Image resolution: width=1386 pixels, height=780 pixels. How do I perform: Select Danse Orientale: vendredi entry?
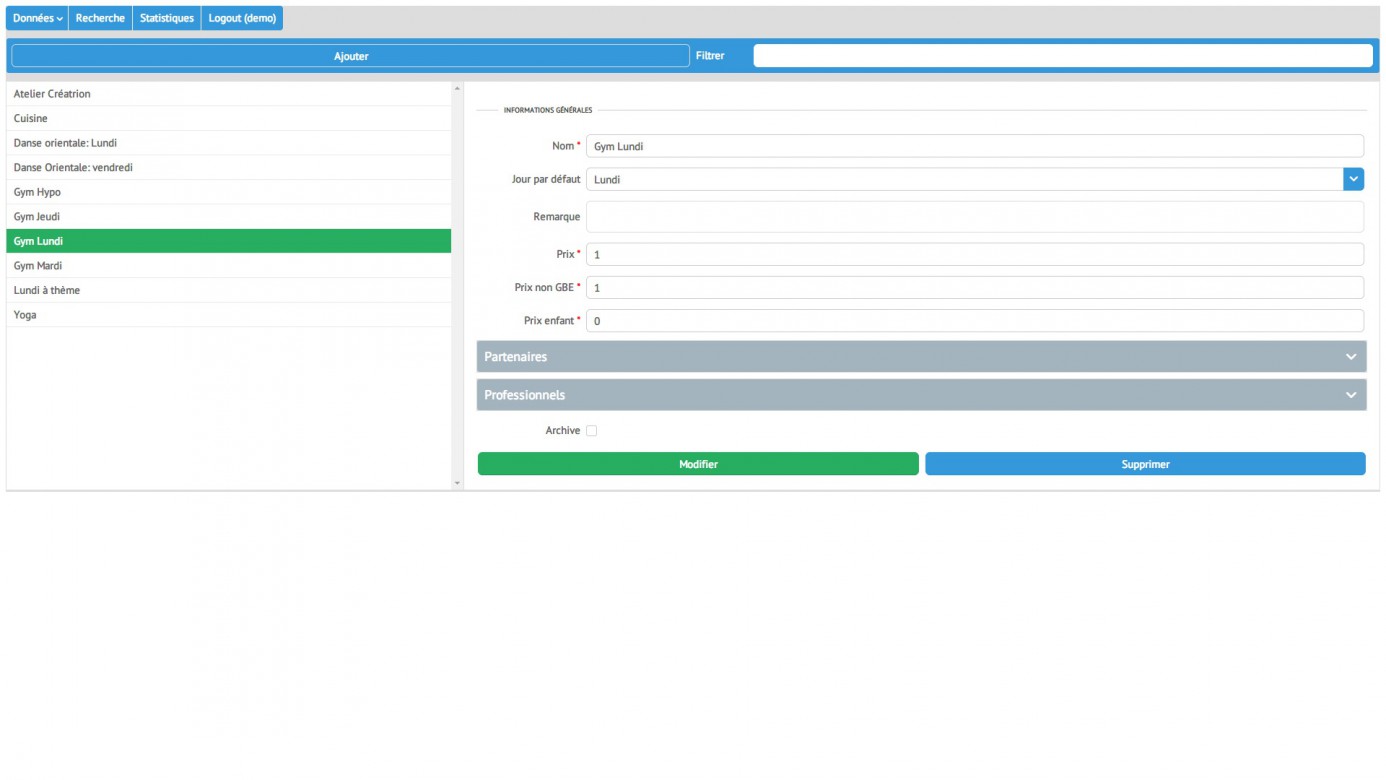(x=229, y=167)
